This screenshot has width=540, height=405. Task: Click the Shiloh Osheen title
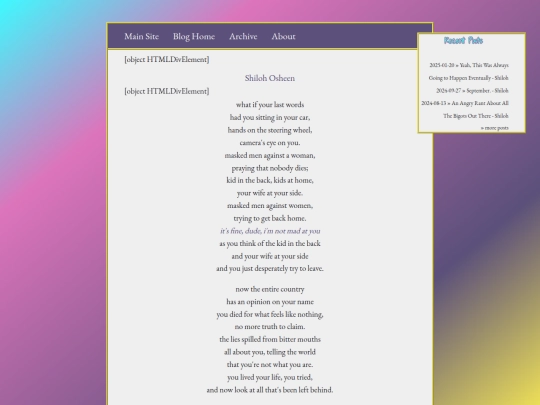270,78
